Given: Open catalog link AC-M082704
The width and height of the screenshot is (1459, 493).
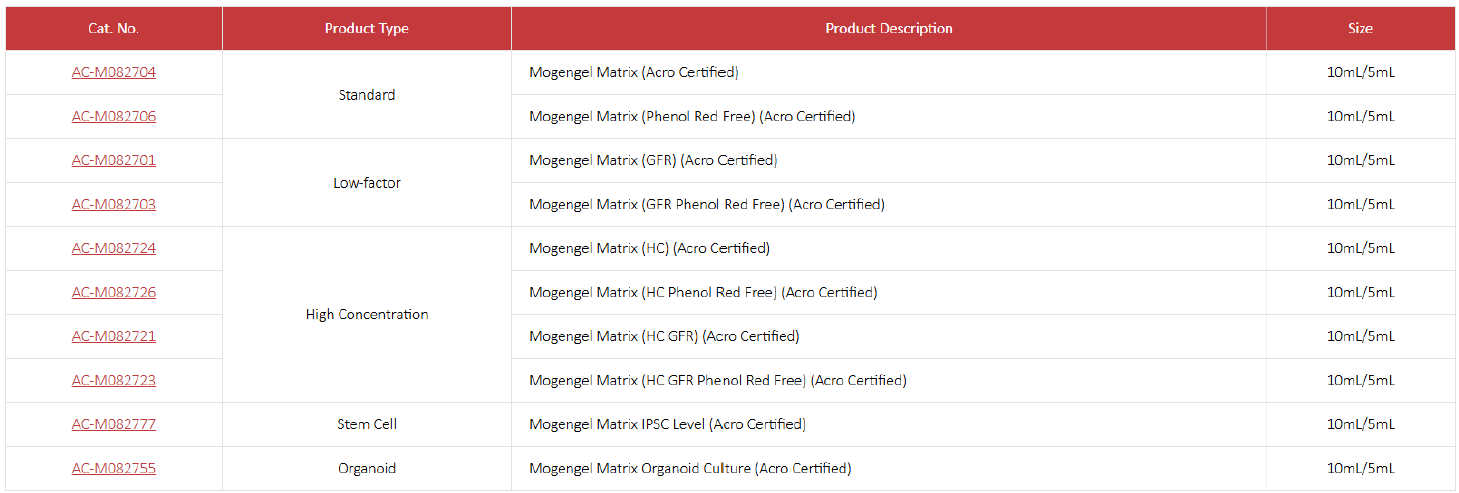Looking at the screenshot, I should [x=114, y=72].
